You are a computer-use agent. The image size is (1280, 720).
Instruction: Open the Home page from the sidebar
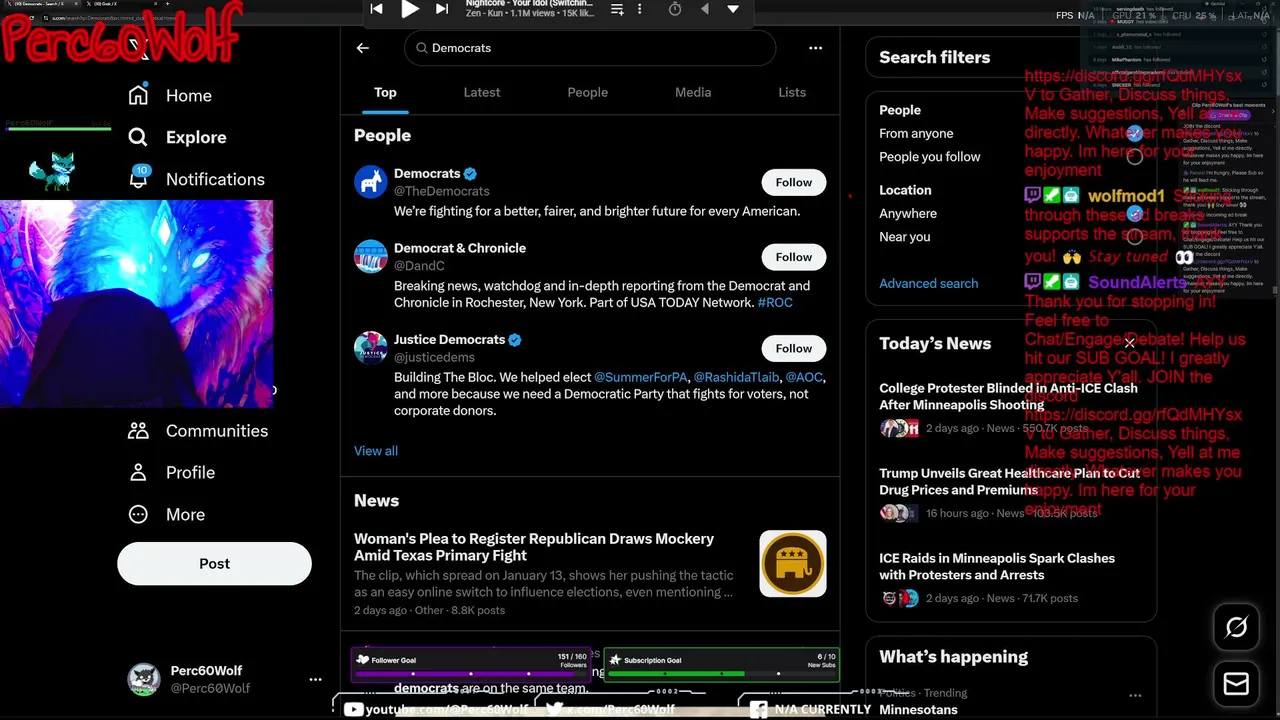pyautogui.click(x=170, y=95)
